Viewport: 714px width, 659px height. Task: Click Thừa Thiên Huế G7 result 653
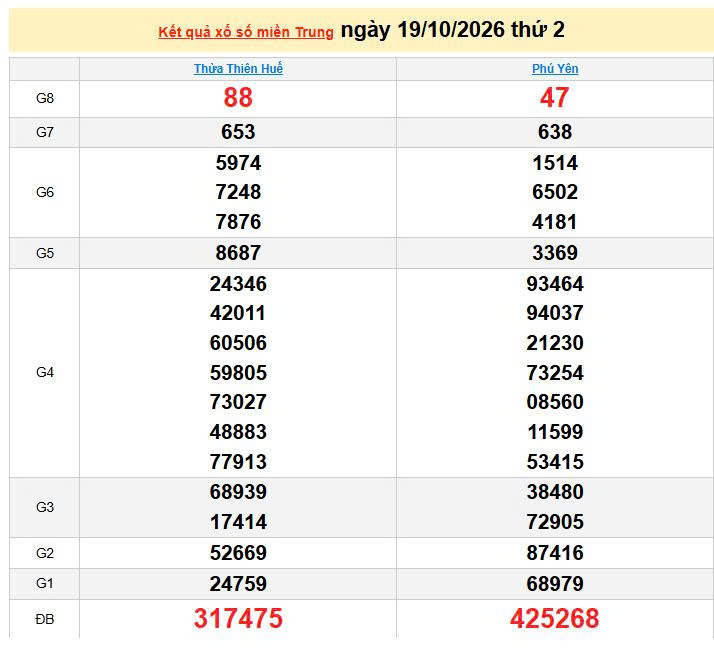238,132
